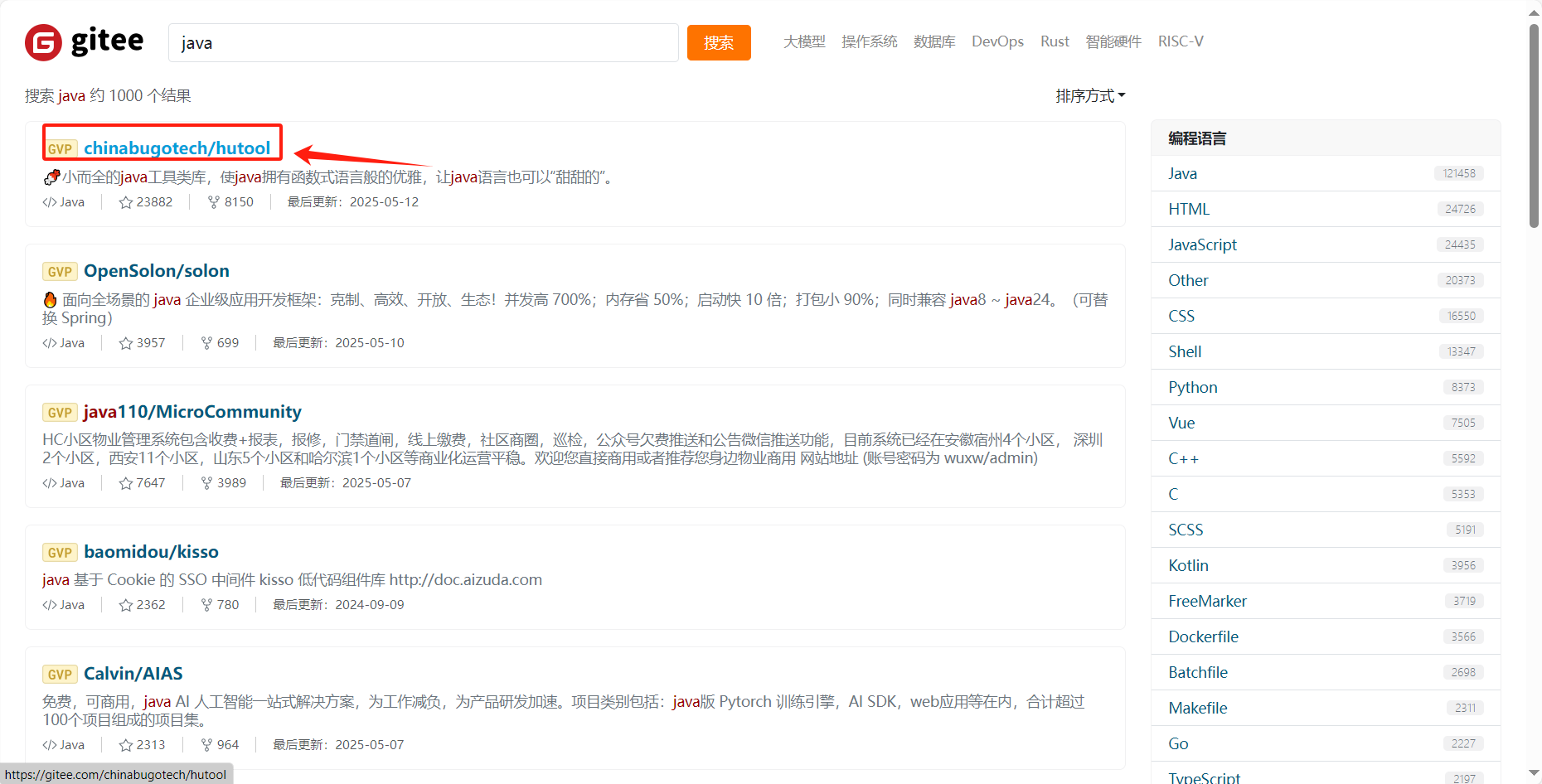The width and height of the screenshot is (1542, 784).
Task: Click the star icon showing 2362
Action: 126,605
